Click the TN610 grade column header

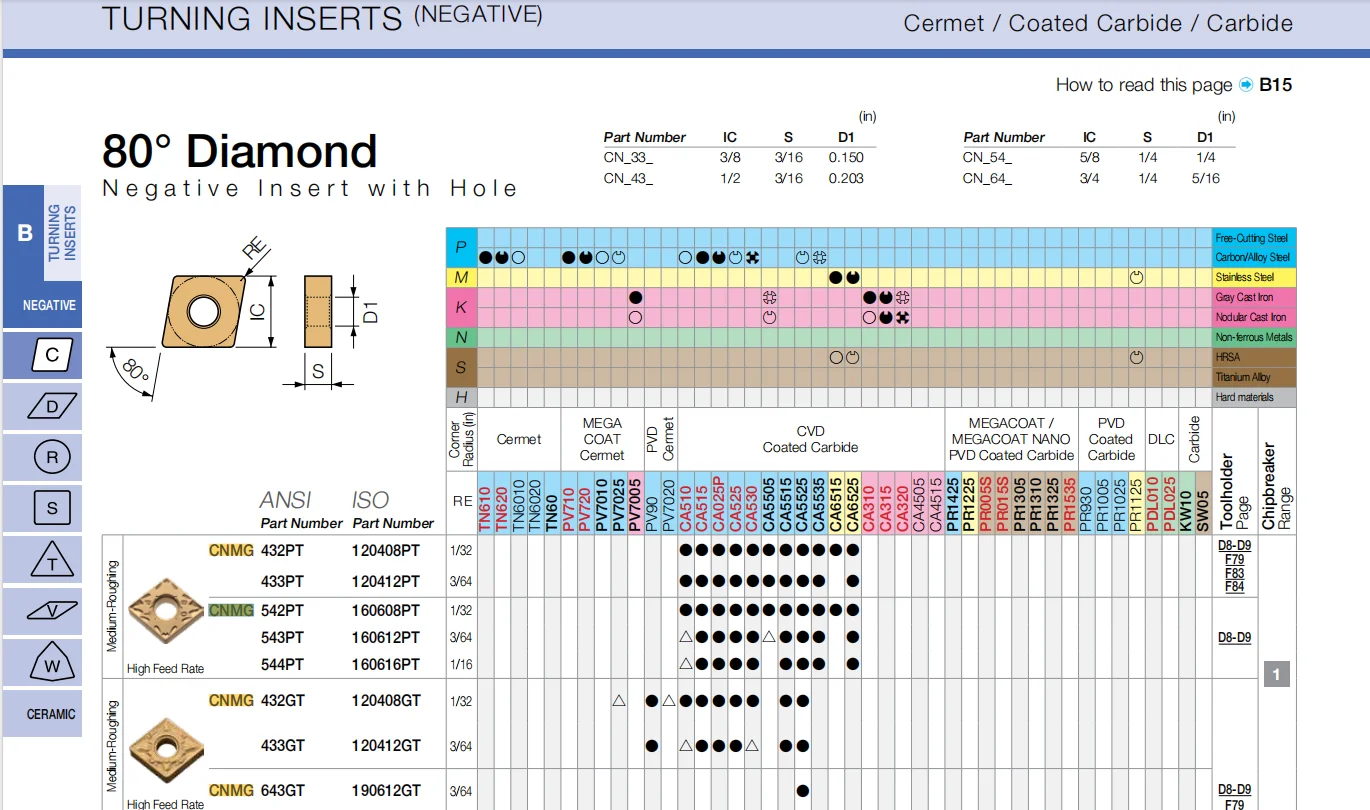(x=485, y=502)
